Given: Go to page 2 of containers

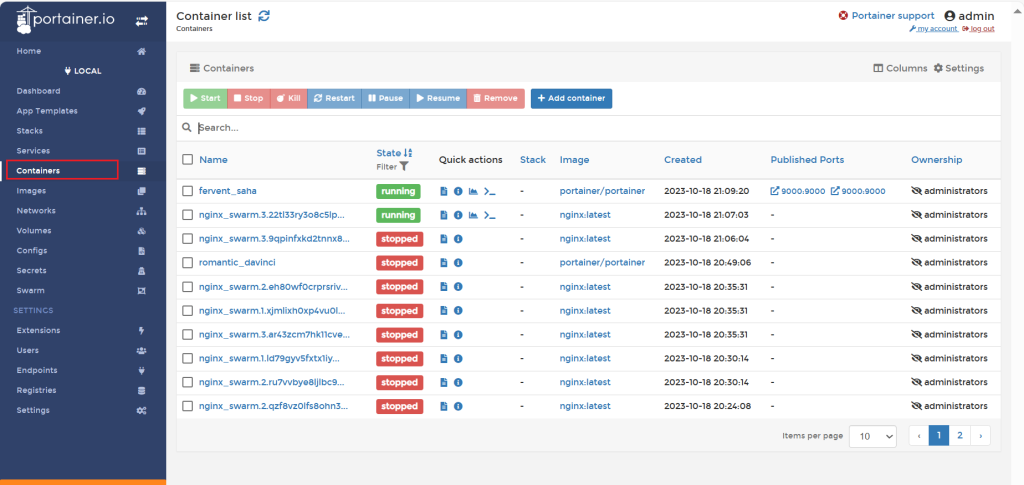Looking at the screenshot, I should 959,435.
